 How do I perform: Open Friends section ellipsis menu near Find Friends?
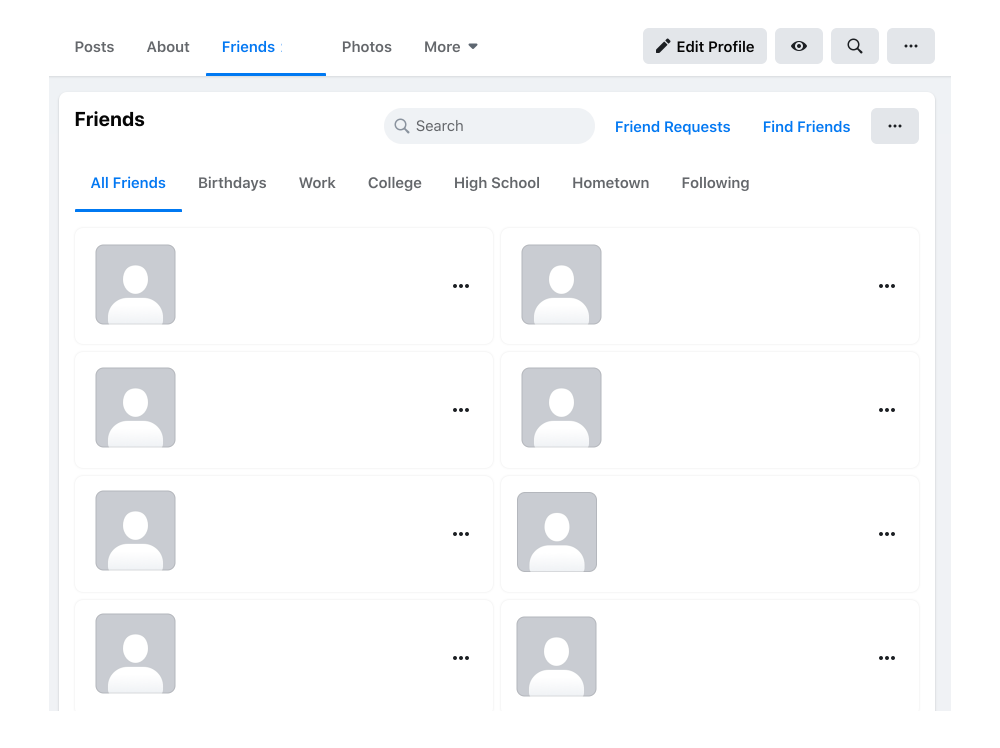[895, 126]
